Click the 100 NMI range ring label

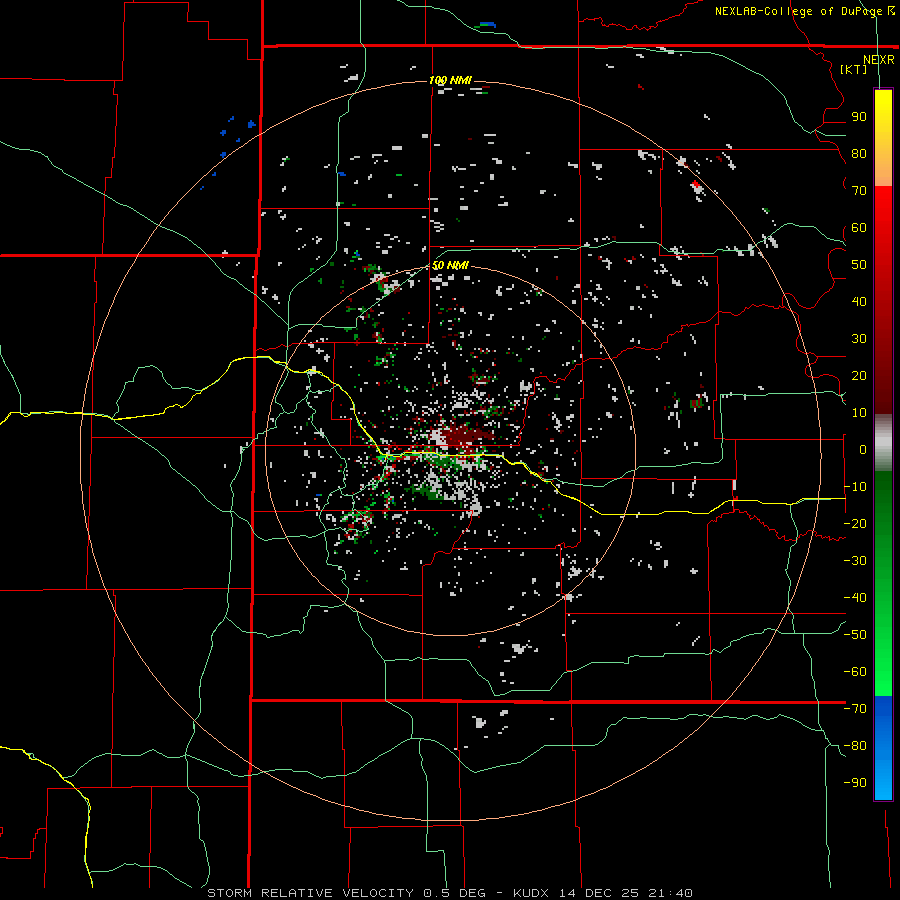(450, 80)
